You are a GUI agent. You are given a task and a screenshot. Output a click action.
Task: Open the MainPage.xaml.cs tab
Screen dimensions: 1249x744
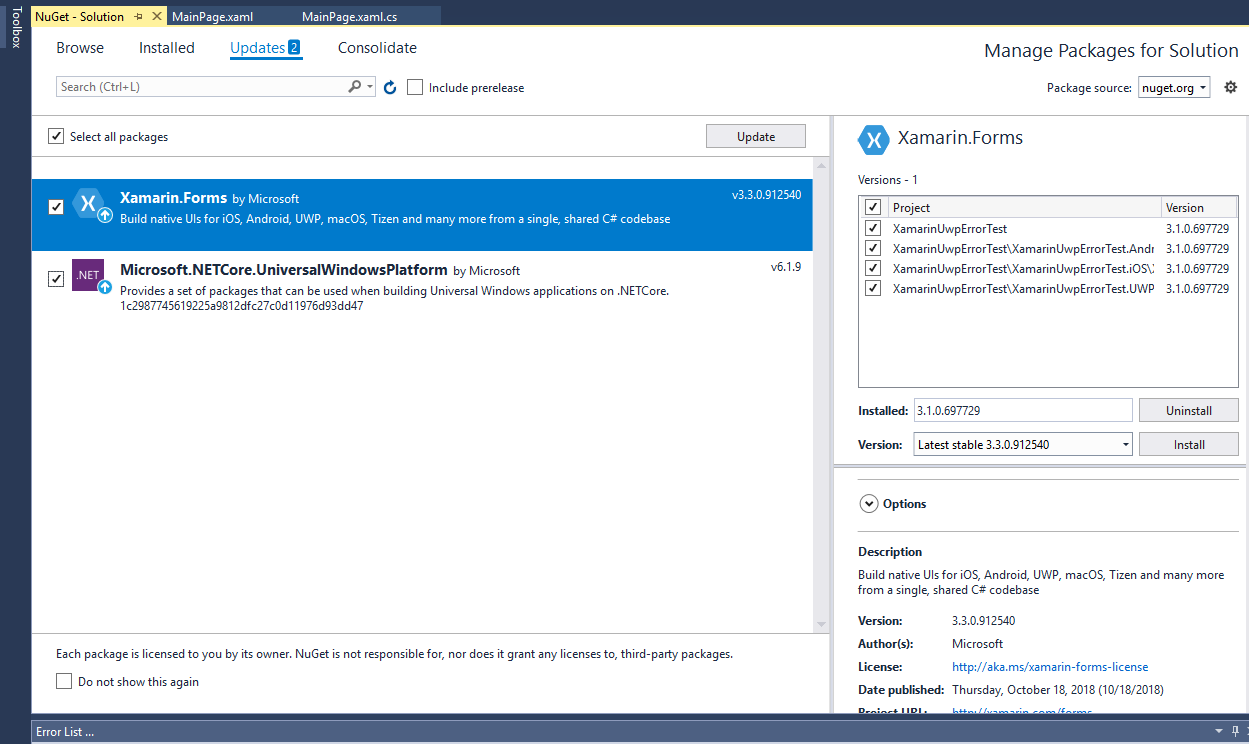click(348, 16)
